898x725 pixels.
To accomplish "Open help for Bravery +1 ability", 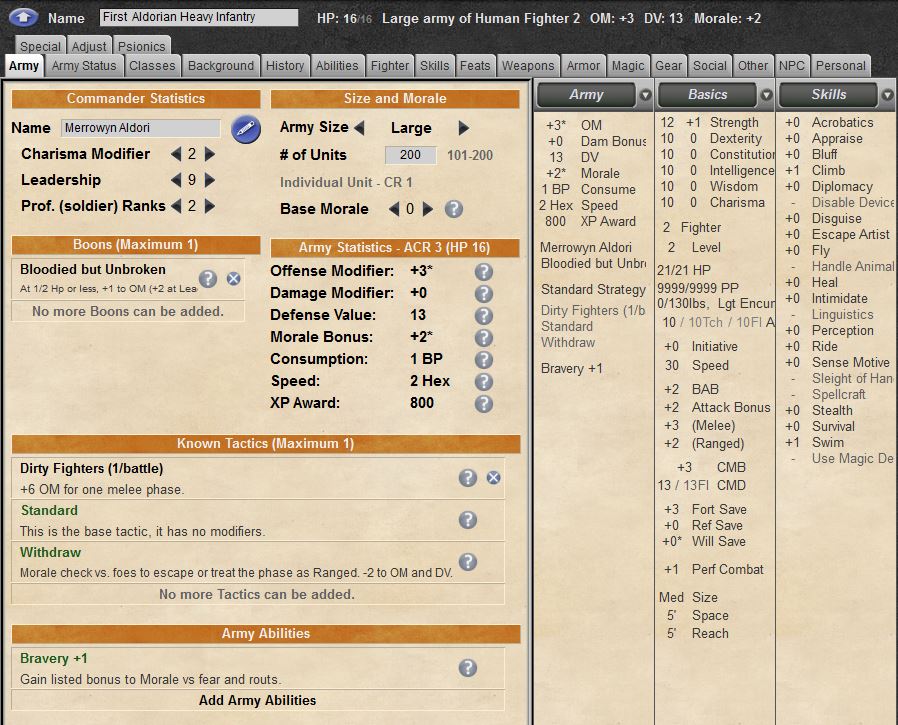I will 467,668.
